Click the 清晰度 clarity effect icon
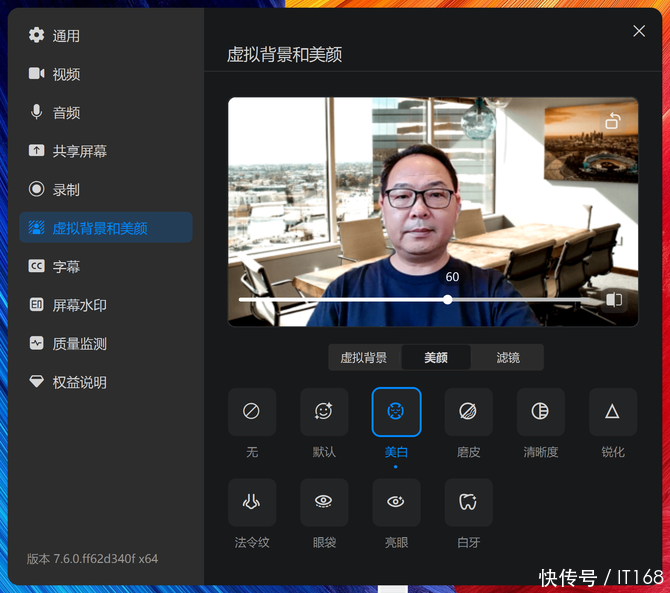Image resolution: width=670 pixels, height=593 pixels. (540, 412)
